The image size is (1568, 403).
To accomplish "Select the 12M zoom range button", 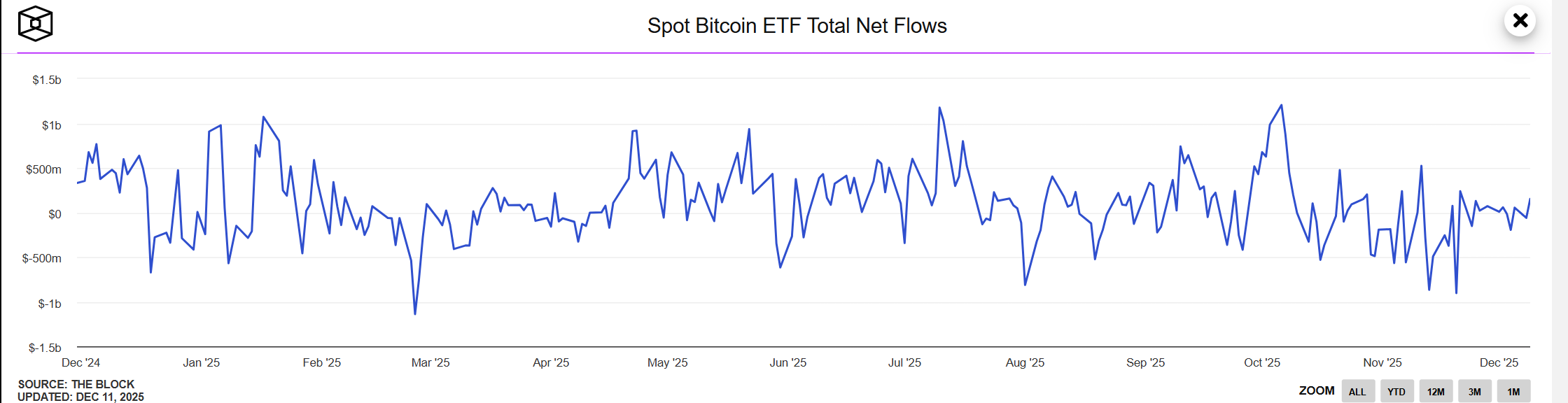I will click(1436, 391).
